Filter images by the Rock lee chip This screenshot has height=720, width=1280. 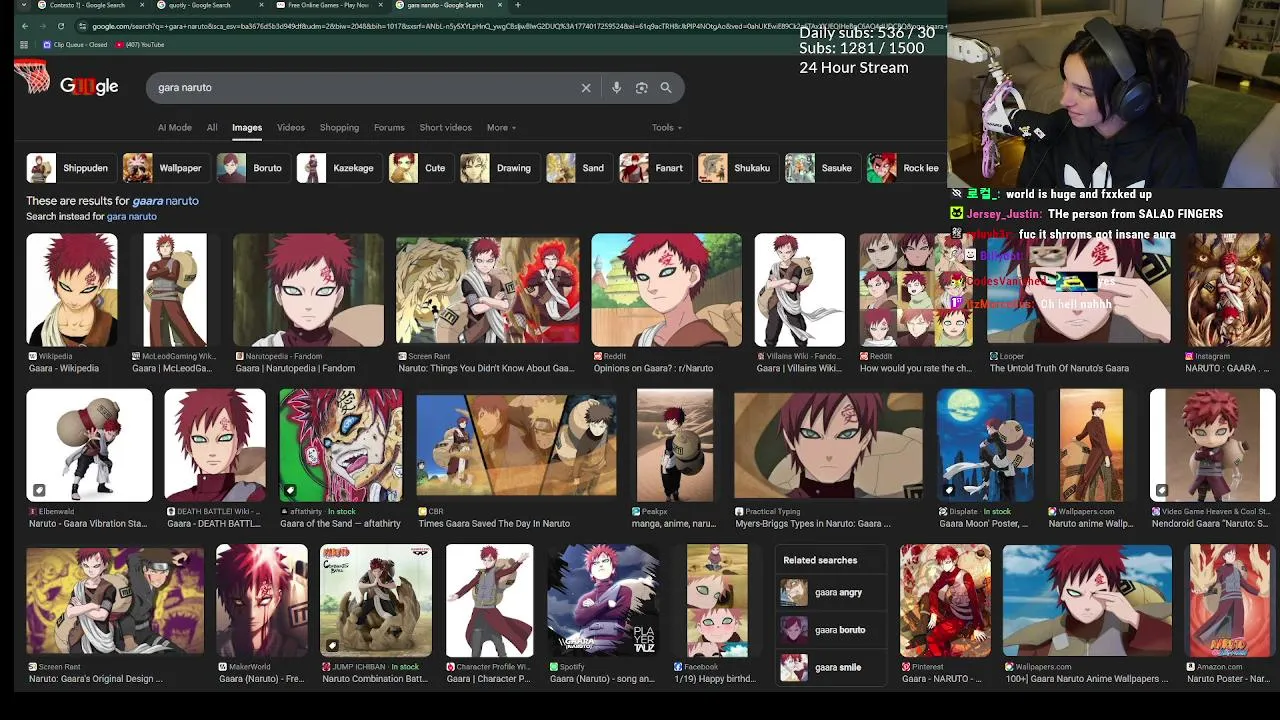(904, 168)
